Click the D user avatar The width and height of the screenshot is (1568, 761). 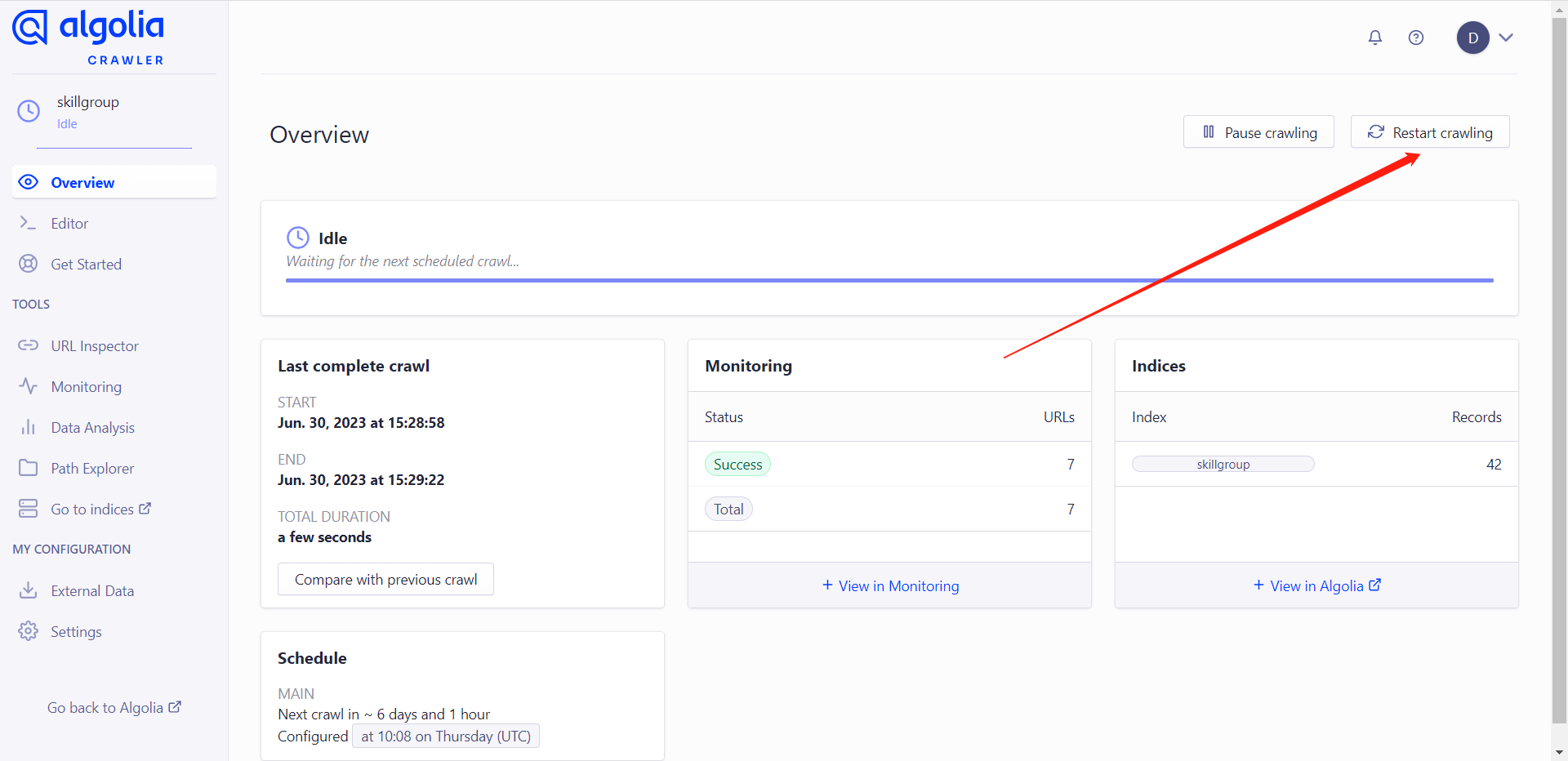pos(1472,38)
